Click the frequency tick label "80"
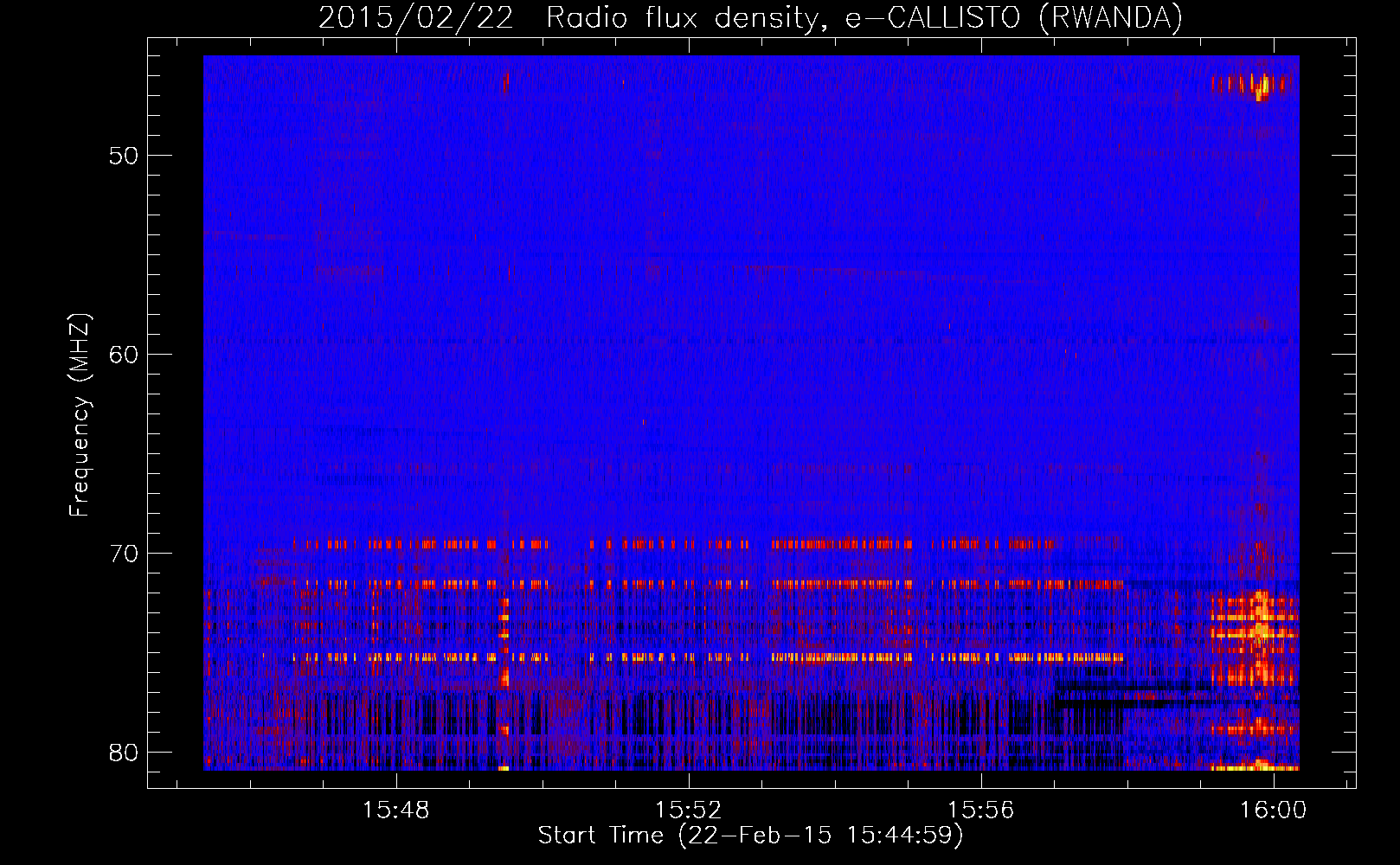This screenshot has height=865, width=1400. tap(124, 753)
